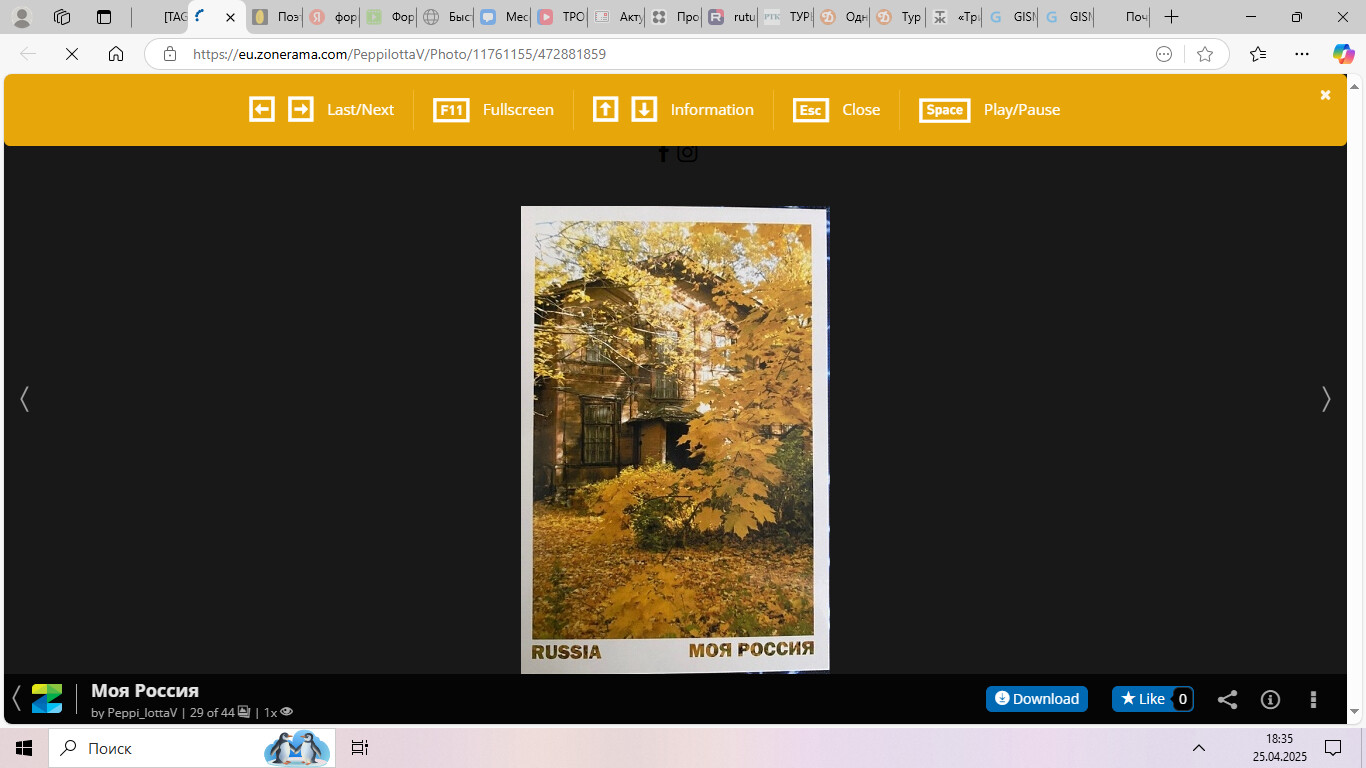Viewport: 1366px width, 768px height.
Task: Click the back chevron beside Zonerama logo
Action: (x=16, y=698)
